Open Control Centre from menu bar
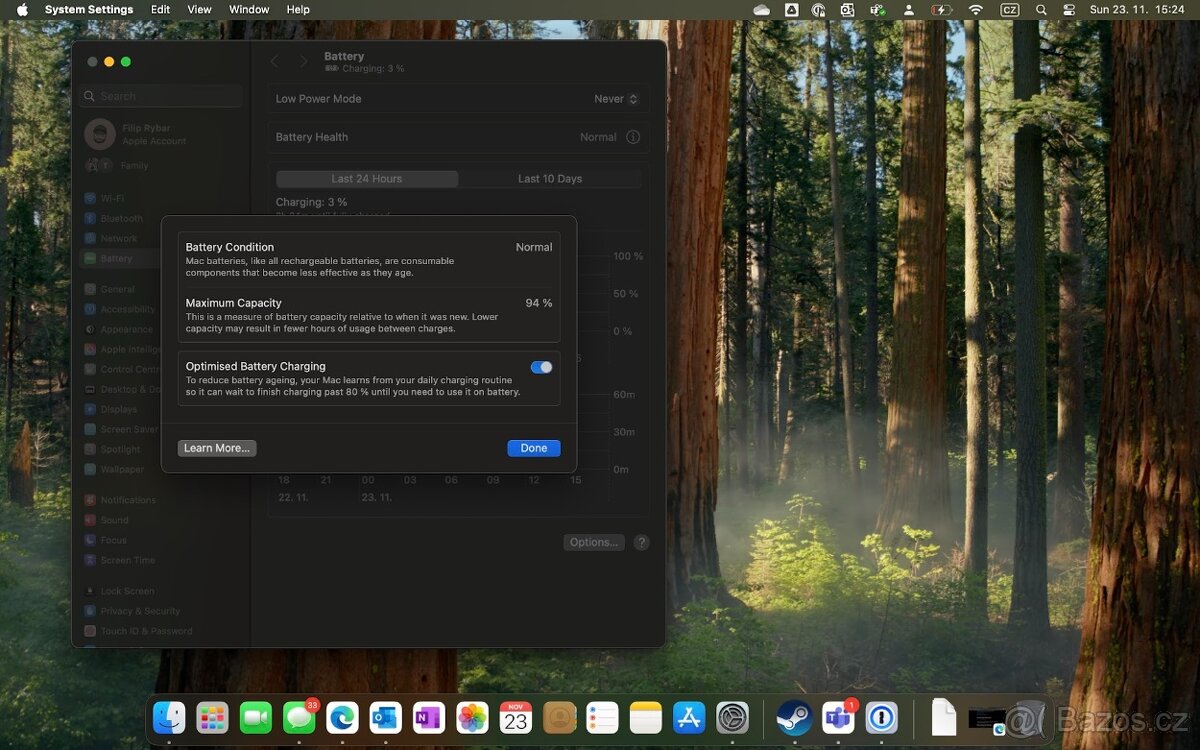 tap(1069, 9)
